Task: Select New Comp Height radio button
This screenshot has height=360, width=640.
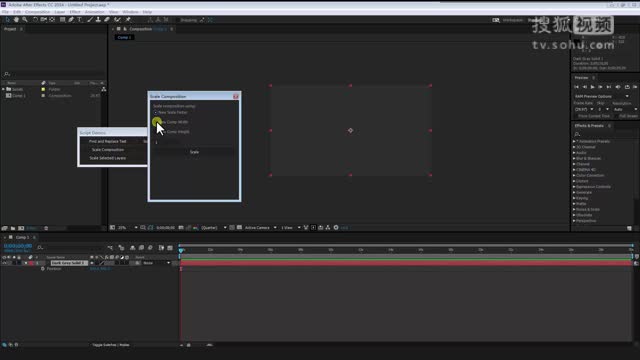Action: point(156,132)
